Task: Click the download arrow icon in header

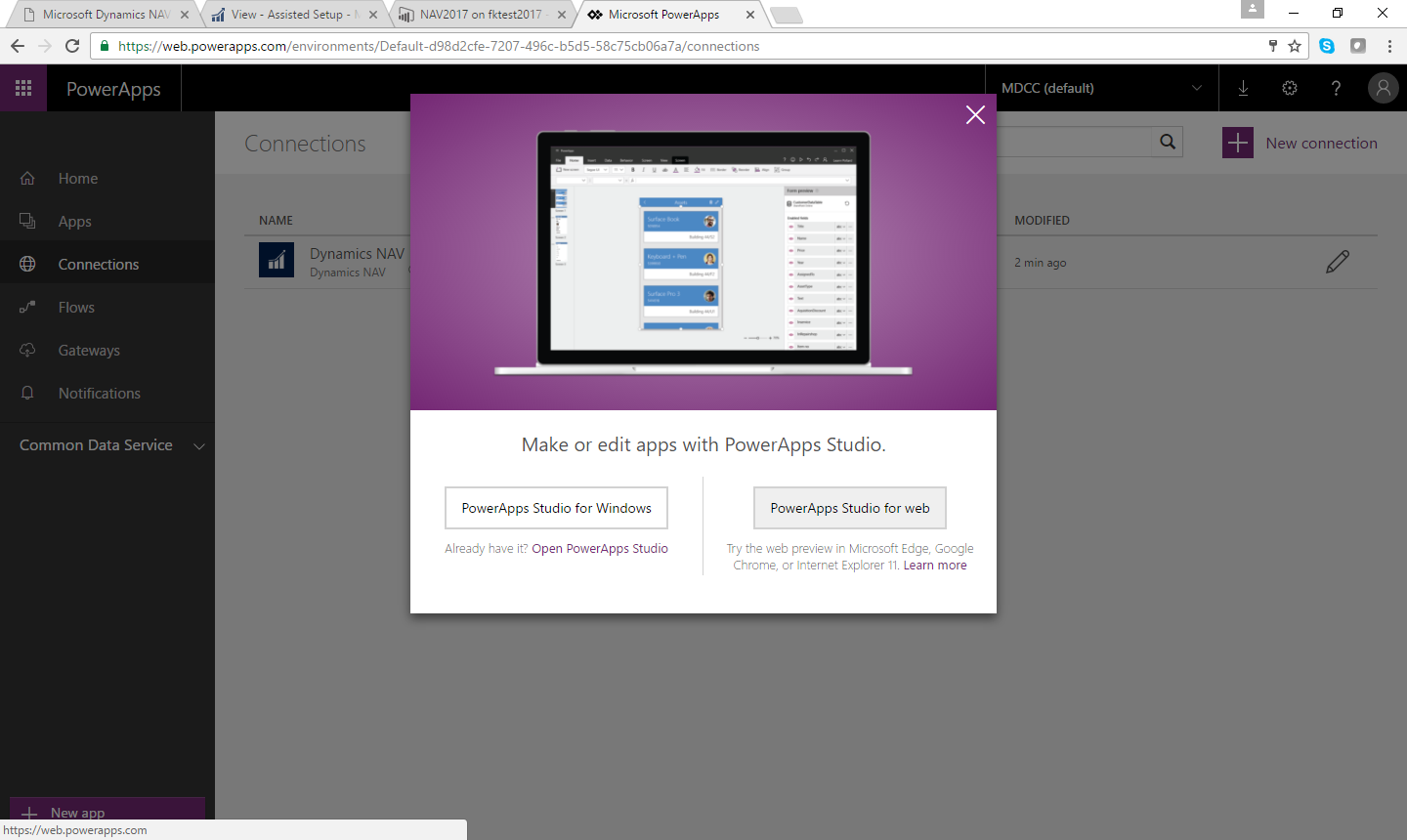Action: pyautogui.click(x=1243, y=88)
